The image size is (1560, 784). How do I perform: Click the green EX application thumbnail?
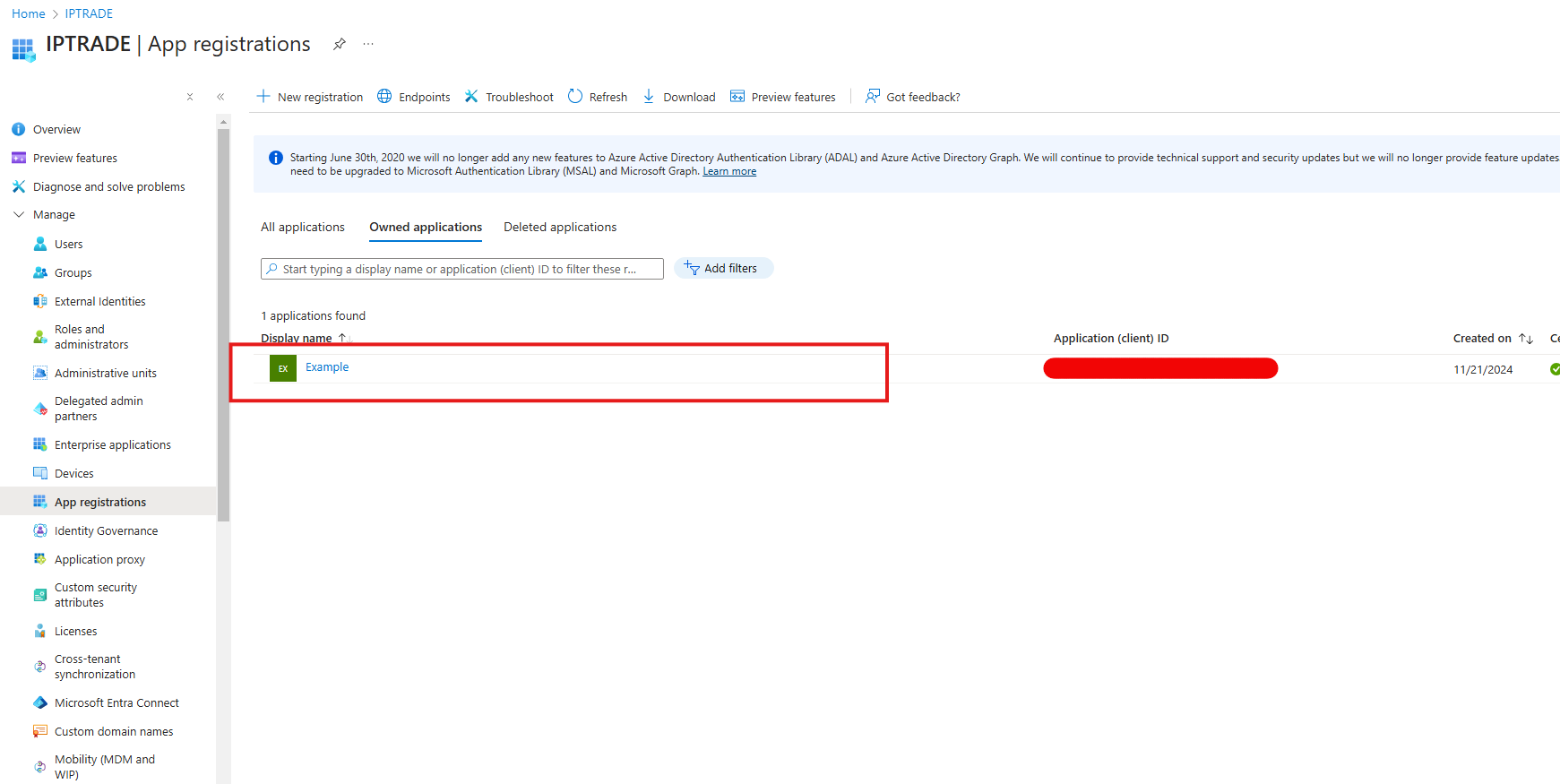(283, 368)
